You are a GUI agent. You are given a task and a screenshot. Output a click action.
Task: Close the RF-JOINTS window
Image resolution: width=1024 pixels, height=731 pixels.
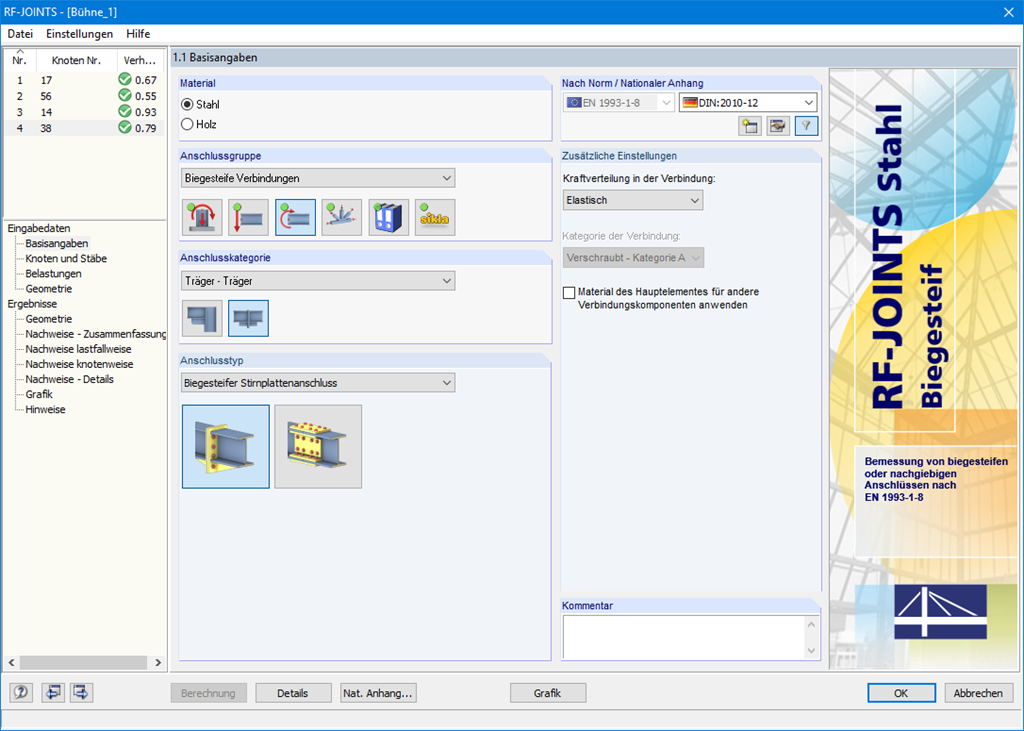tap(1008, 12)
